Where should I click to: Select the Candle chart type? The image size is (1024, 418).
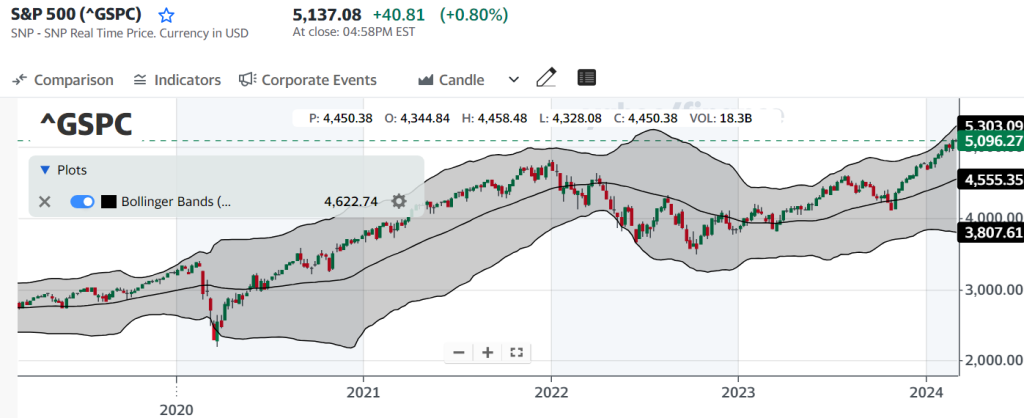pos(451,80)
